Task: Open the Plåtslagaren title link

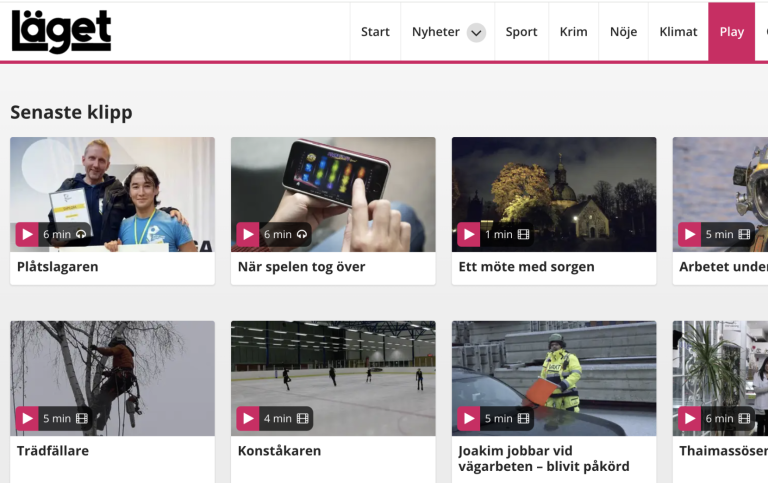Action: coord(58,267)
